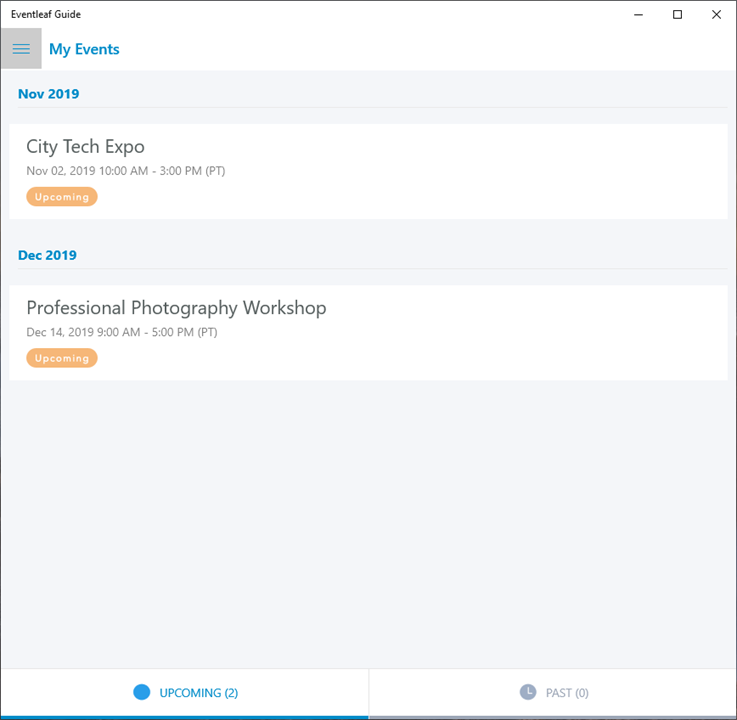Viewport: 737px width, 720px height.
Task: Open the hamburger navigation menu
Action: [x=21, y=48]
